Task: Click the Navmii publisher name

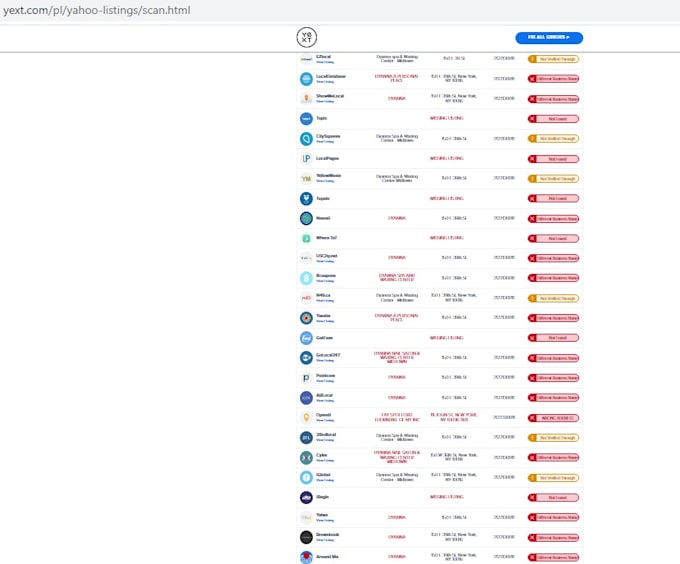Action: (x=323, y=218)
